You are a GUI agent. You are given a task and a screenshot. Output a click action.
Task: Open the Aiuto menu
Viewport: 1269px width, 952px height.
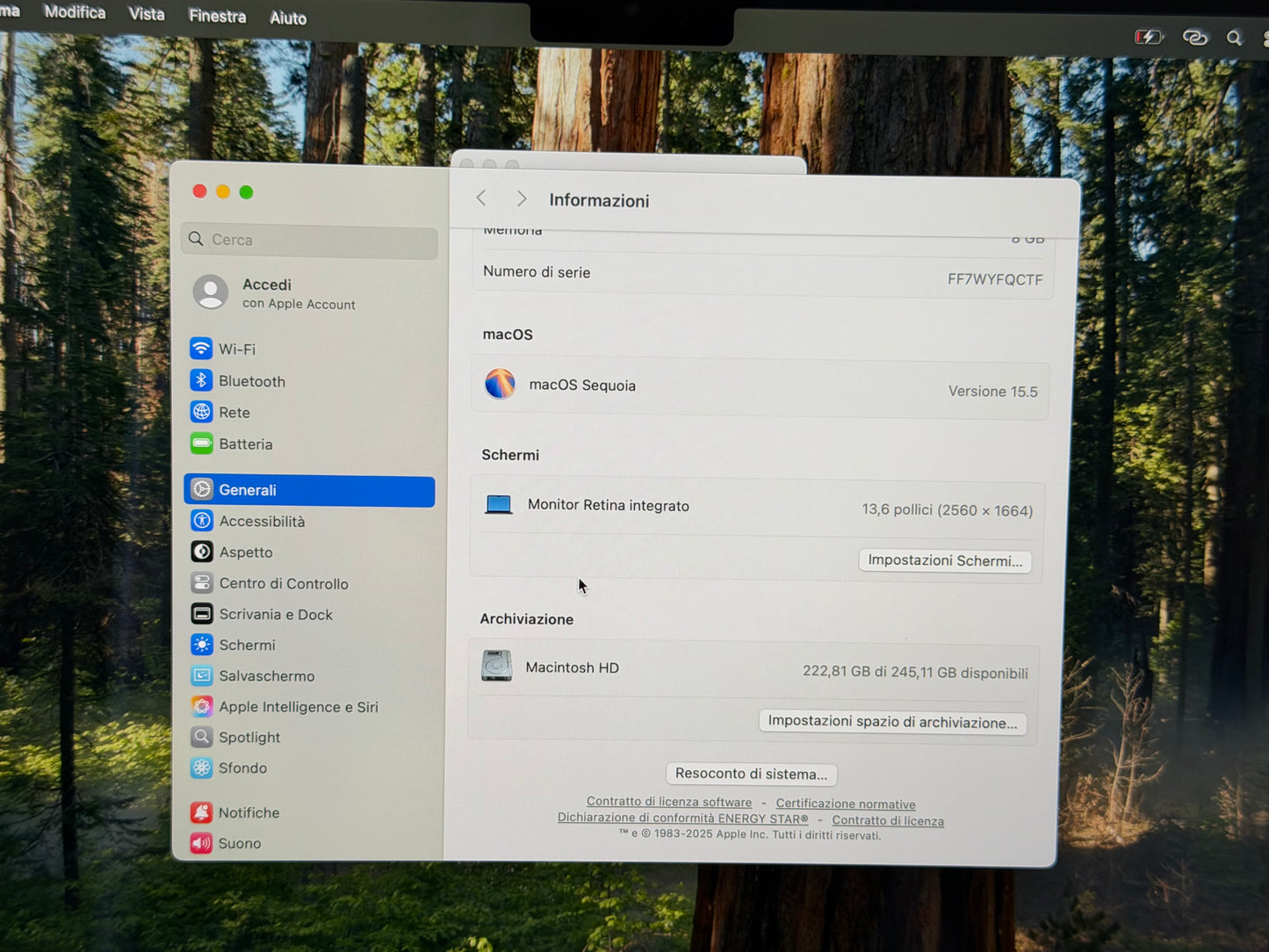coord(288,18)
